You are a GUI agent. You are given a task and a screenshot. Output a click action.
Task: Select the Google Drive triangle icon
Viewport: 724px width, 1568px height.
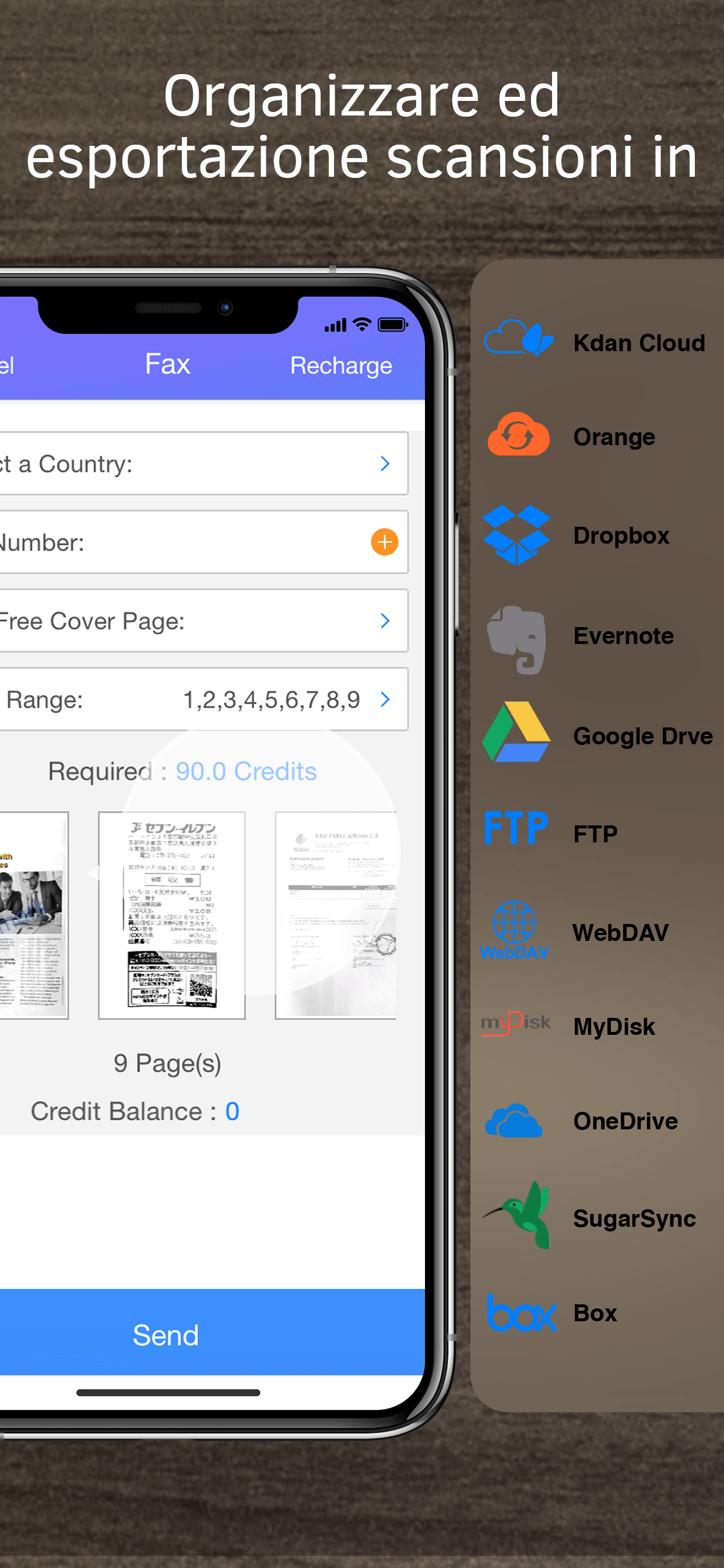(x=516, y=731)
